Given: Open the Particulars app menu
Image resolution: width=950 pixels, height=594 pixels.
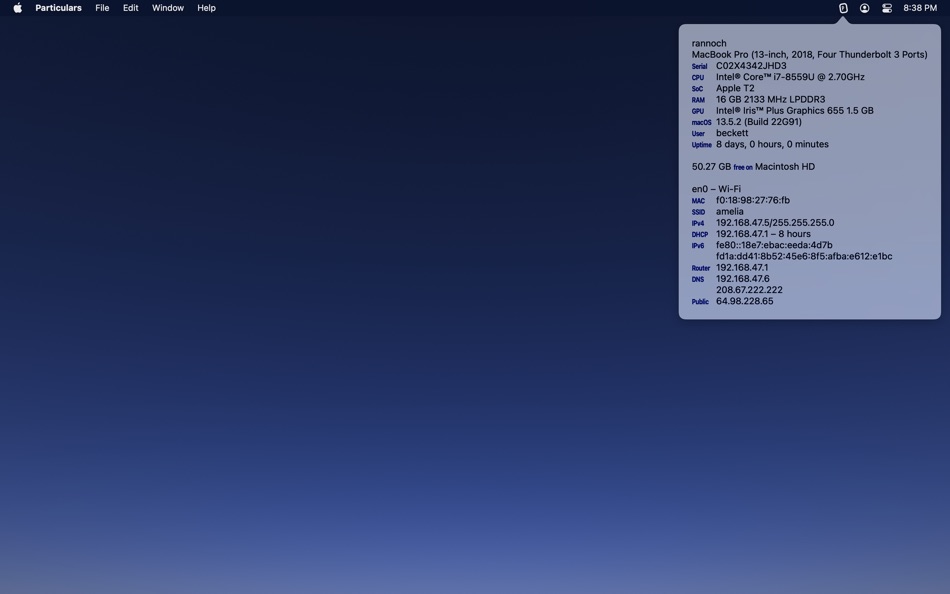Looking at the screenshot, I should pyautogui.click(x=58, y=8).
